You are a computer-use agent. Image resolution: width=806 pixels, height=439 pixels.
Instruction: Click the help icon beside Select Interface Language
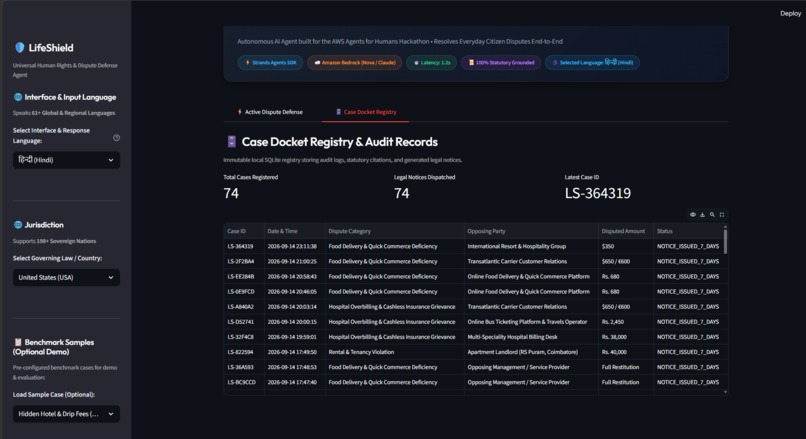[116, 138]
